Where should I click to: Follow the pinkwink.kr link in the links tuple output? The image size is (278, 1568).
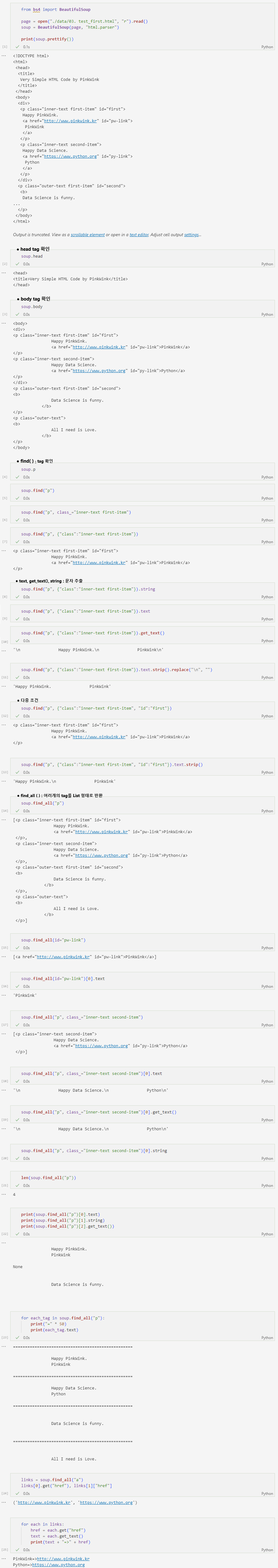[x=44, y=1502]
